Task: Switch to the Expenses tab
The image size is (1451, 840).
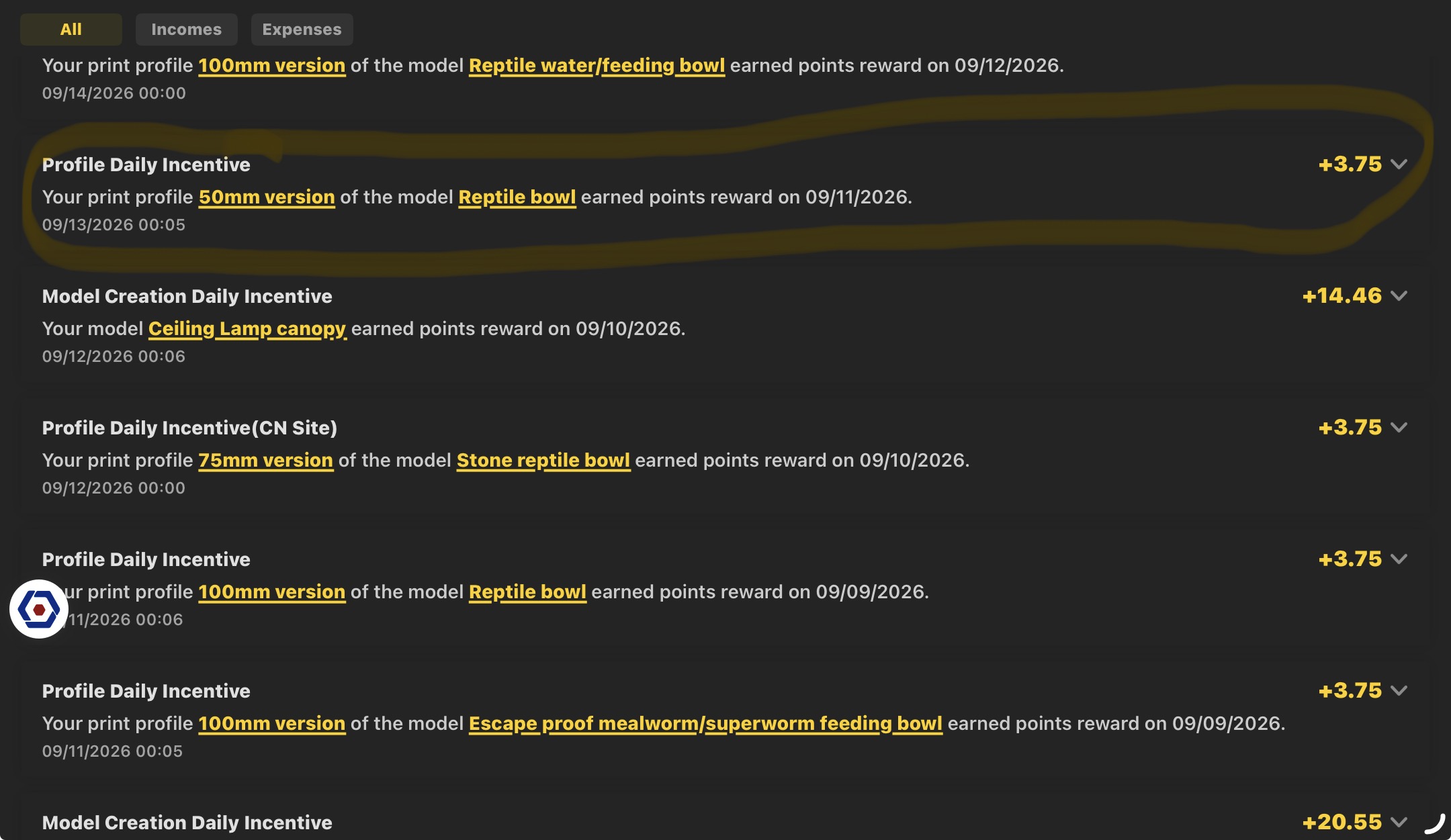Action: coord(302,30)
